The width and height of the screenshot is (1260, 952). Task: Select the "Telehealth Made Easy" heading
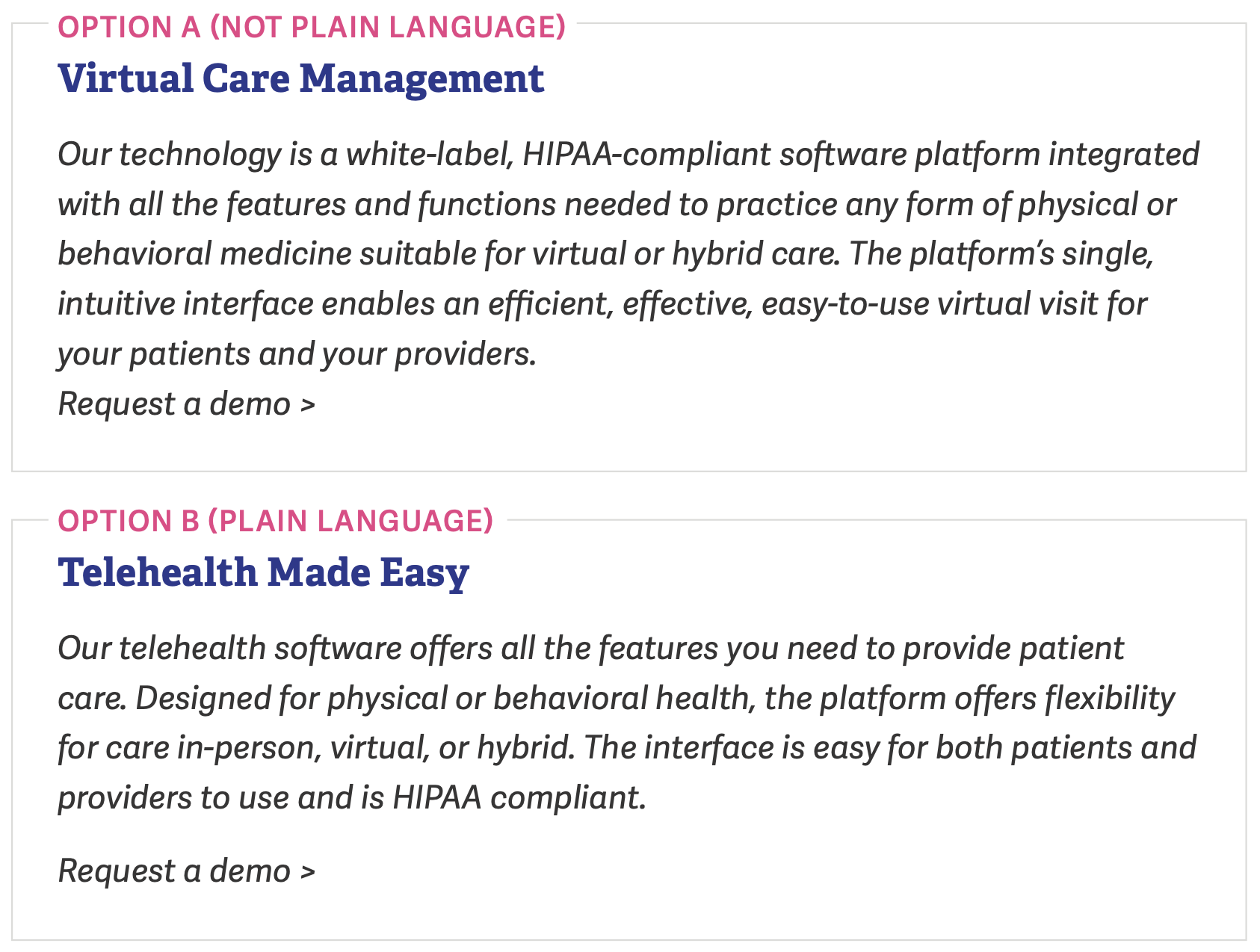click(x=263, y=572)
